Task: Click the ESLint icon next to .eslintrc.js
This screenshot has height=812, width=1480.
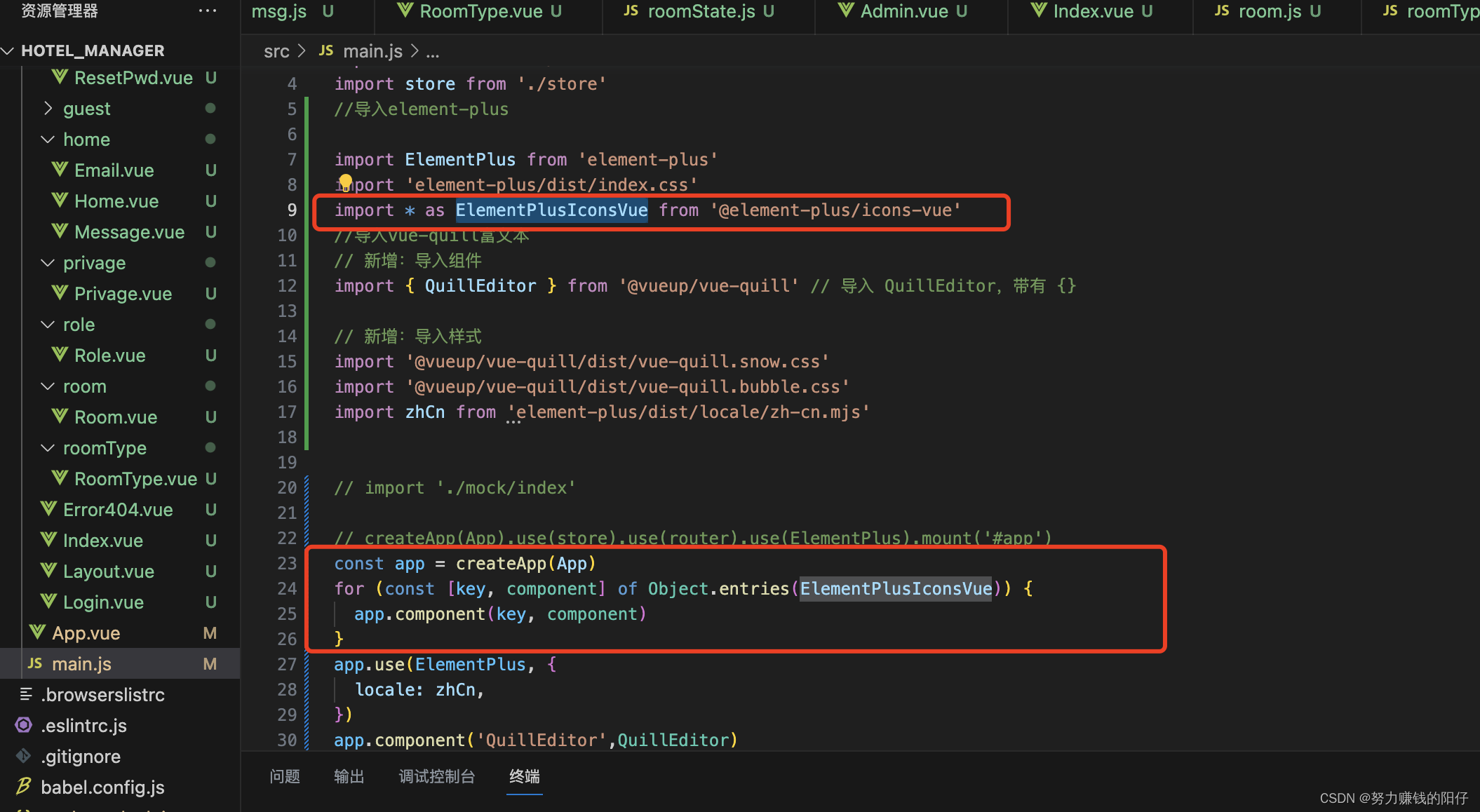Action: [23, 725]
